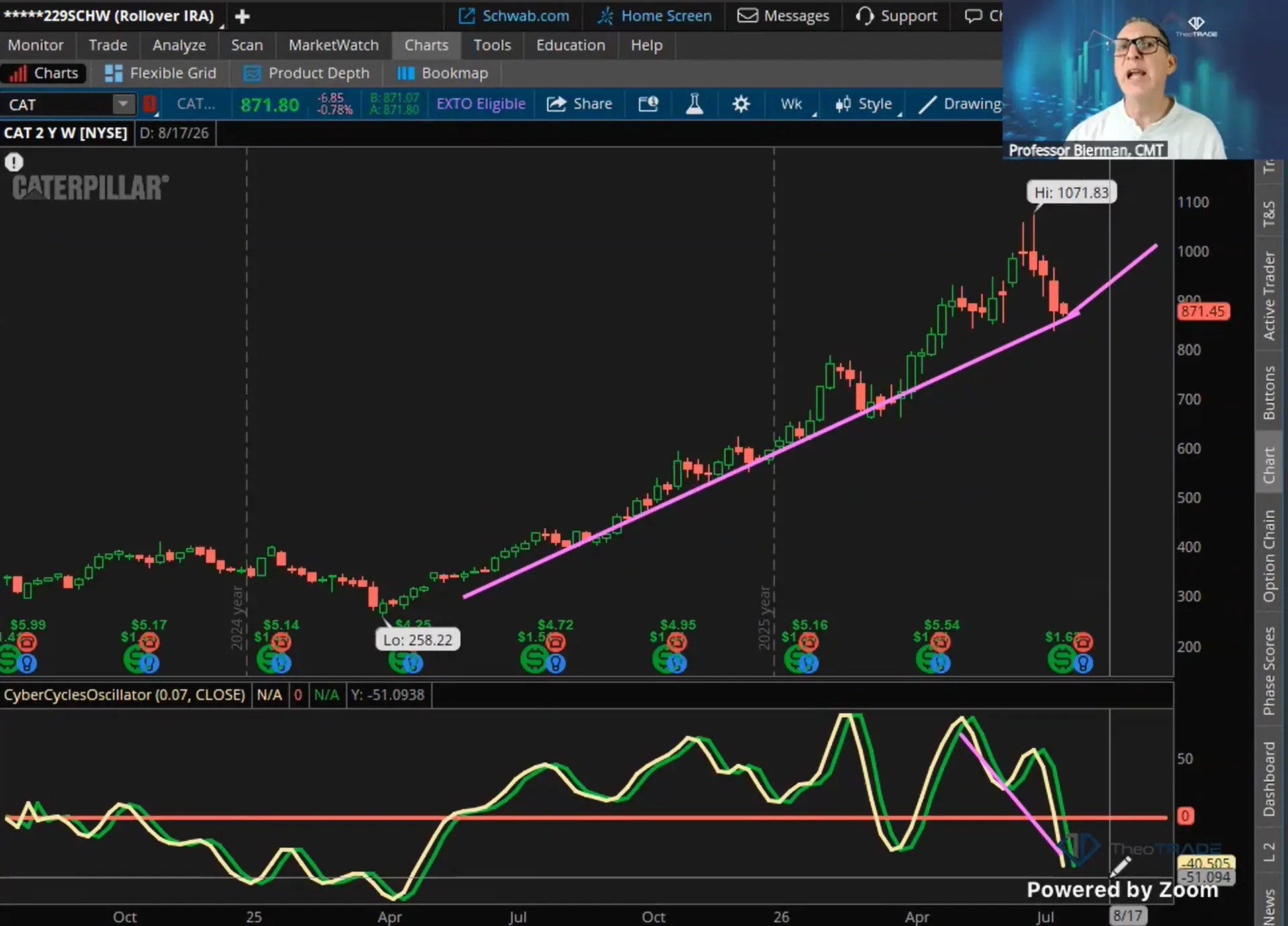The width and height of the screenshot is (1288, 926).
Task: Click the earnings phone icon labeled $5.99
Action: (x=27, y=642)
